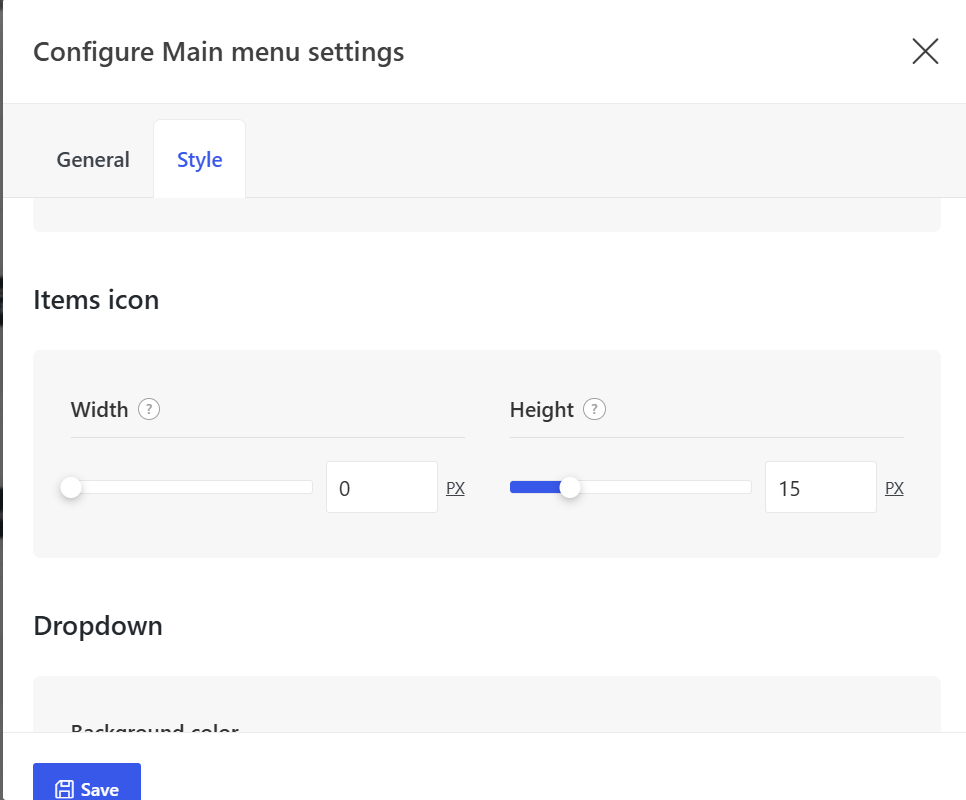The height and width of the screenshot is (800, 966).
Task: Save the menu settings
Action: [87, 783]
